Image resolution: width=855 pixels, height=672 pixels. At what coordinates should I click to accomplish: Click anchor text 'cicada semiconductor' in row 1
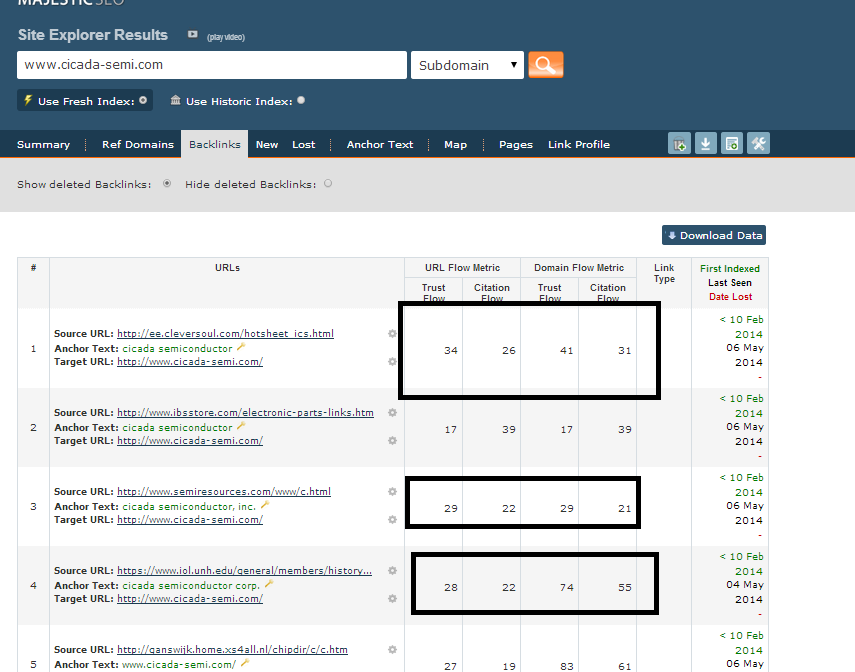point(177,349)
